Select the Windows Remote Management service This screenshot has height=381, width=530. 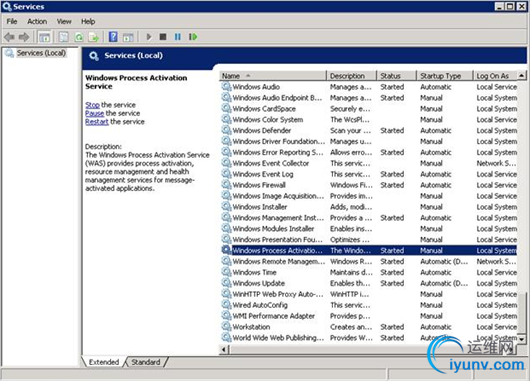369,261
